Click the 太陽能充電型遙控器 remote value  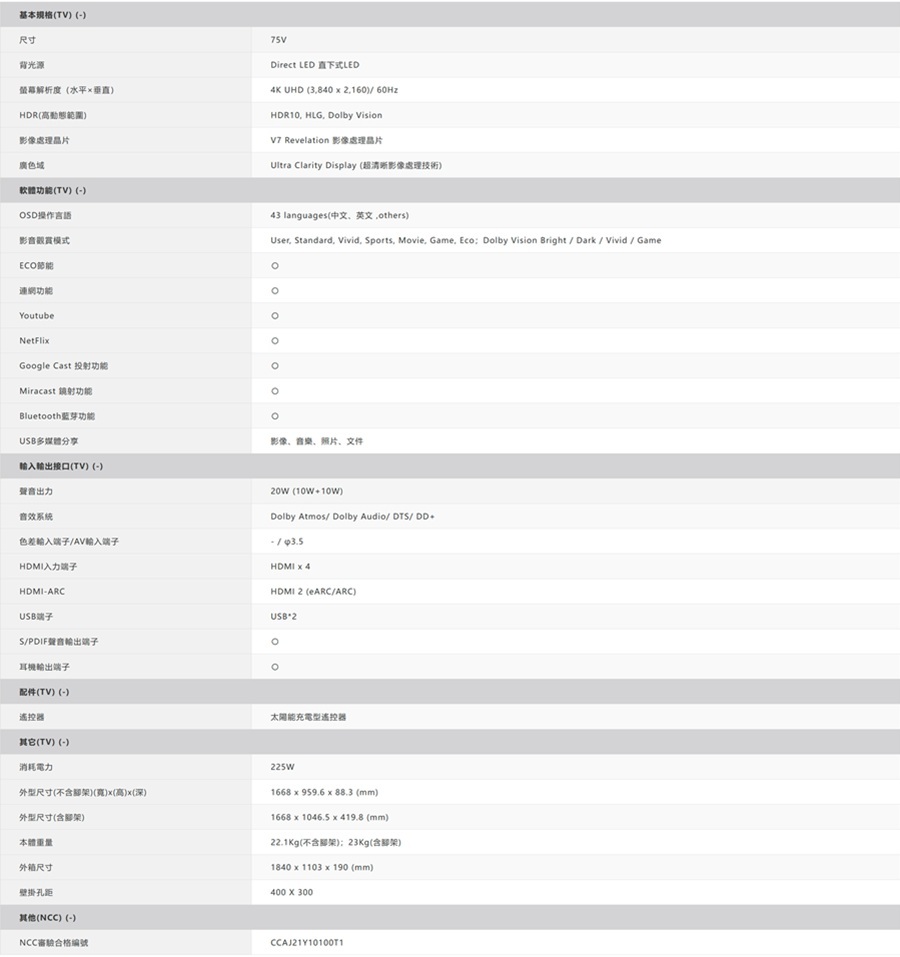pos(308,717)
